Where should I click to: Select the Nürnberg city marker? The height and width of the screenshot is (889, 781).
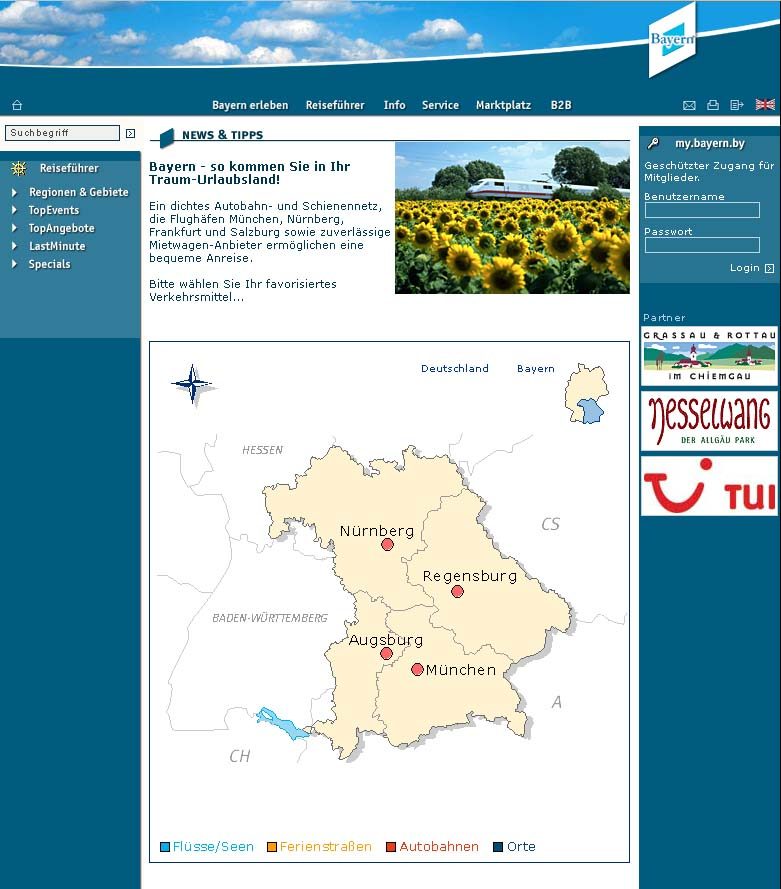[x=387, y=545]
